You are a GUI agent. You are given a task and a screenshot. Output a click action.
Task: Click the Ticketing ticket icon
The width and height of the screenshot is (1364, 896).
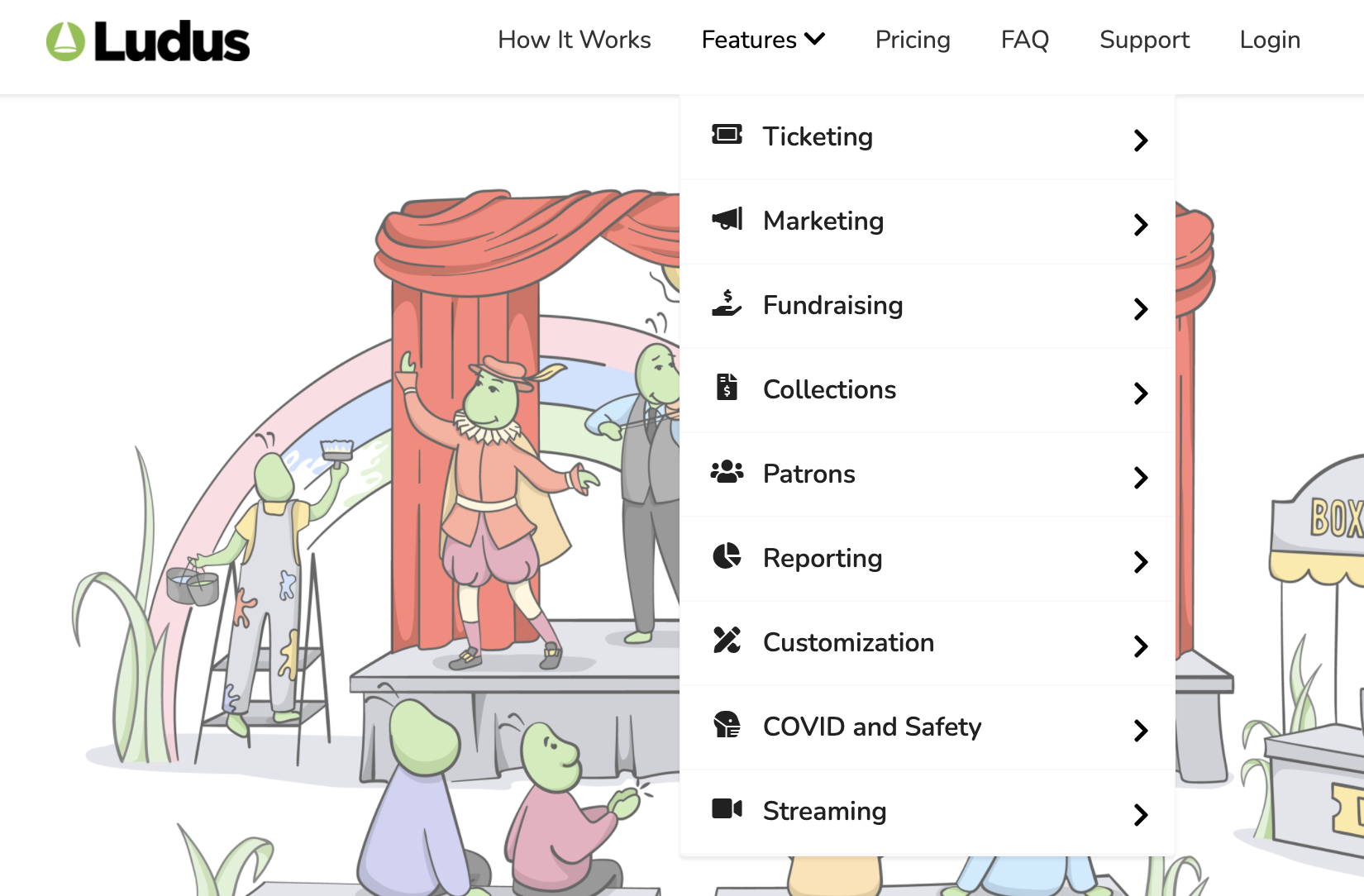[727, 135]
